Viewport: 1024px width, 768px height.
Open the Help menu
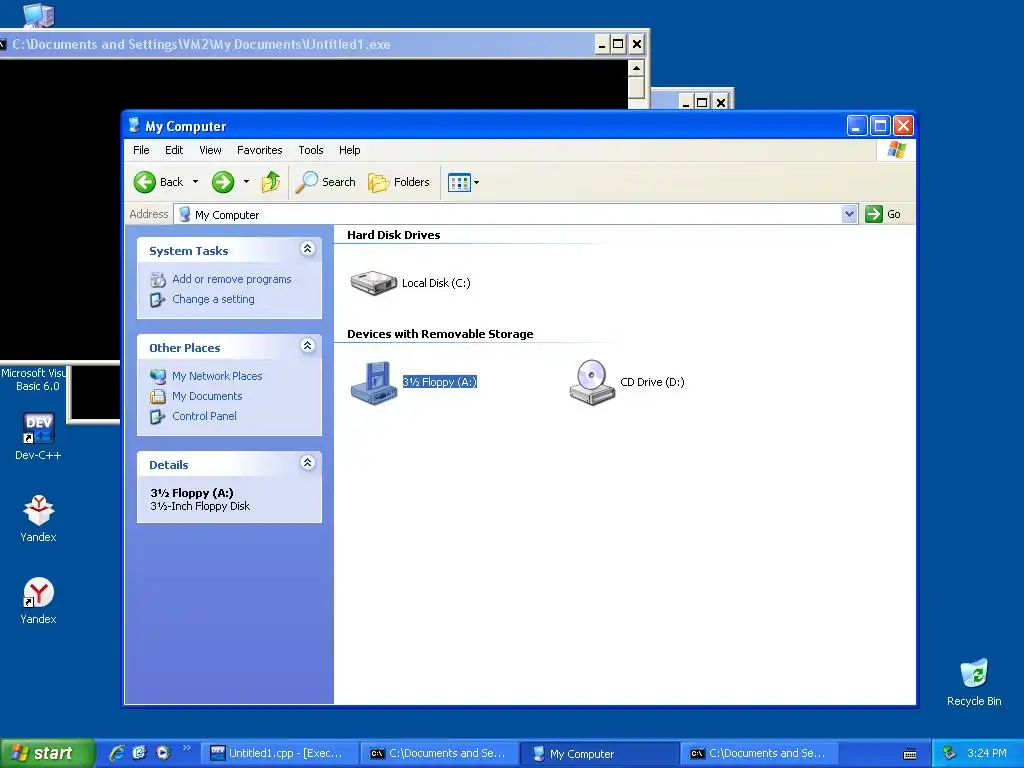(349, 150)
